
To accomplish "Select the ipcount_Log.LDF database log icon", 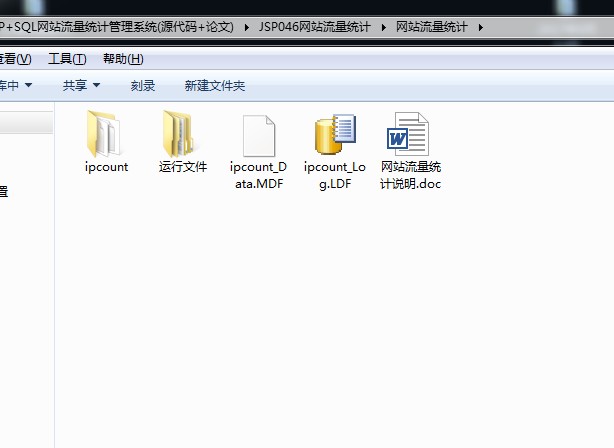I will point(336,134).
